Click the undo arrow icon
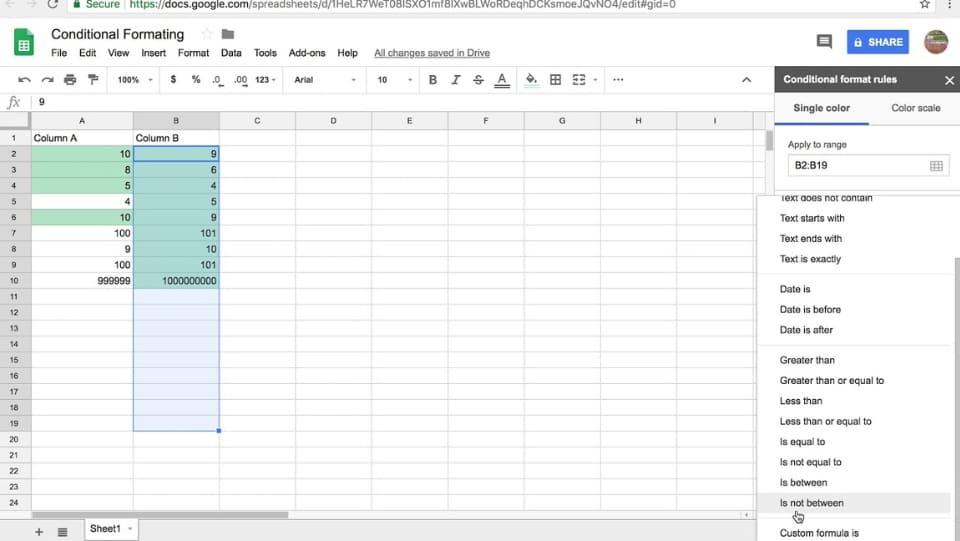The image size is (960, 541). click(x=24, y=80)
